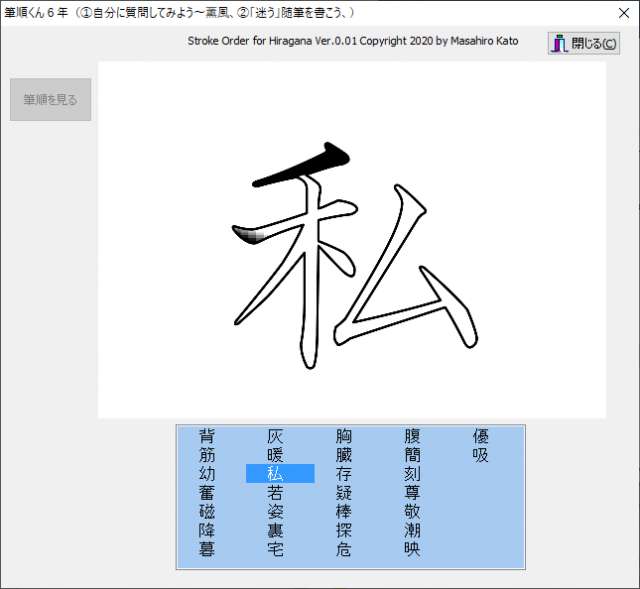Select kanji 奮 in the list
This screenshot has height=589, width=640.
[207, 493]
